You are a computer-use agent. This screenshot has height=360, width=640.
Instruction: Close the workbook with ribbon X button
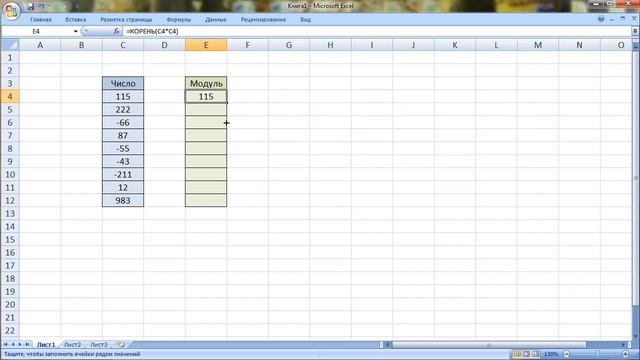(634, 19)
